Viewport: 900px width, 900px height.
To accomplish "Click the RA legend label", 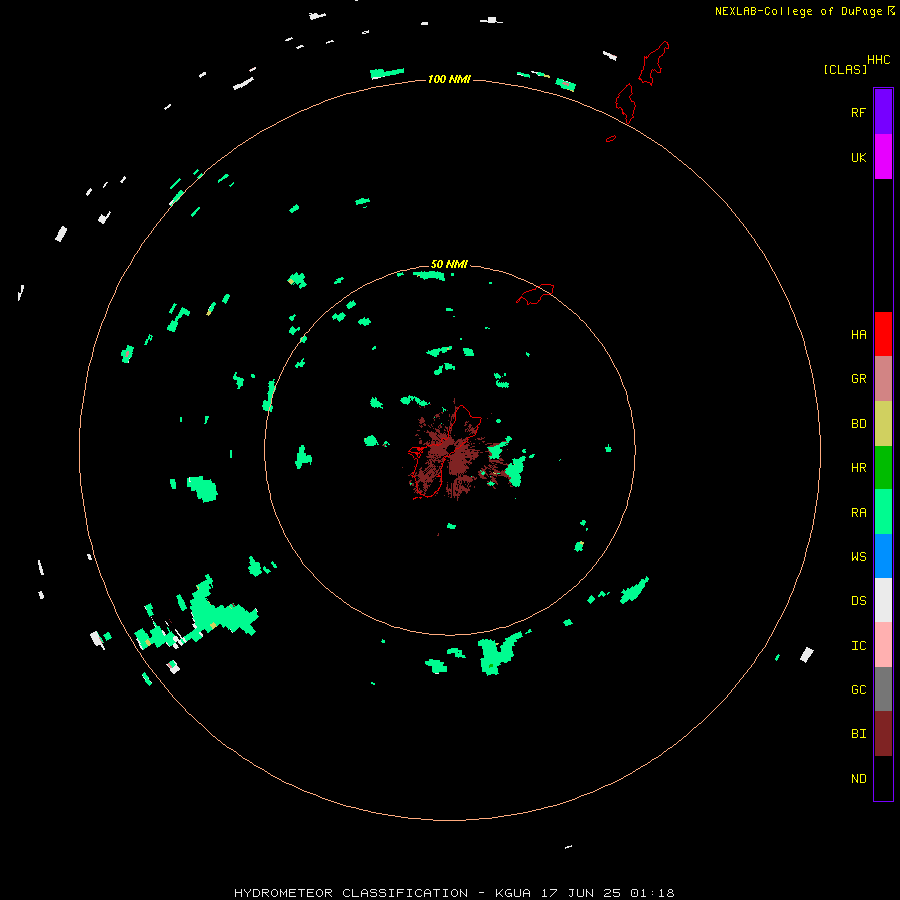I will click(x=858, y=513).
